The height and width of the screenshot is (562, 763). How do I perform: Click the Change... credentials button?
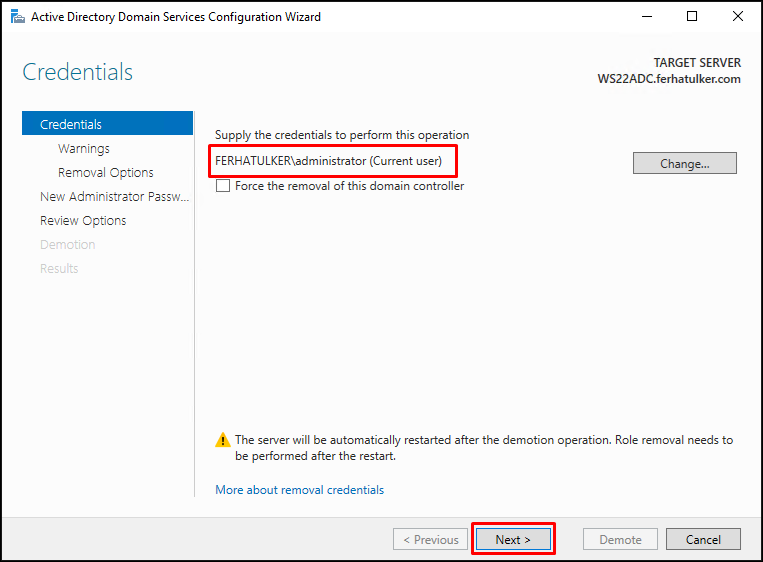[685, 163]
